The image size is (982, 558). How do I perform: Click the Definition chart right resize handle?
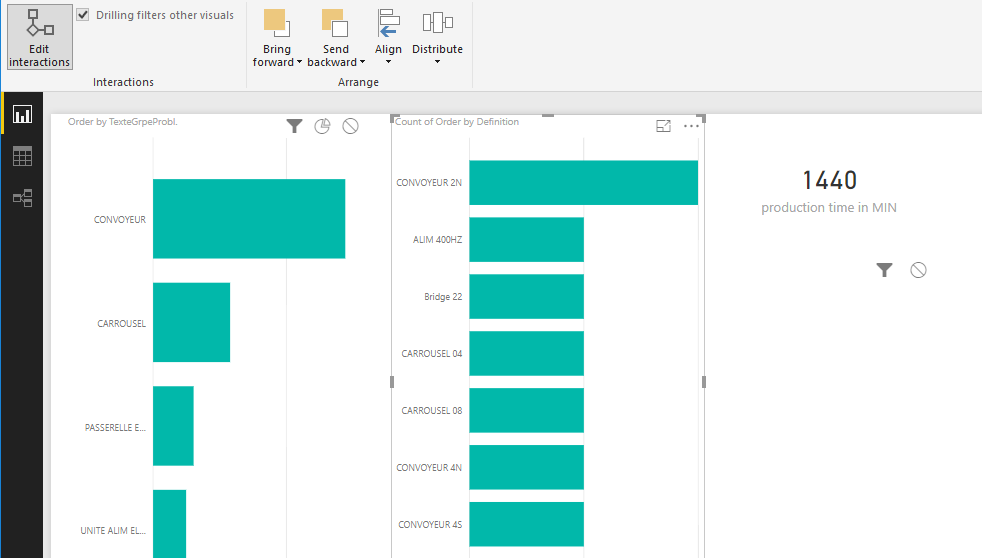click(x=704, y=381)
